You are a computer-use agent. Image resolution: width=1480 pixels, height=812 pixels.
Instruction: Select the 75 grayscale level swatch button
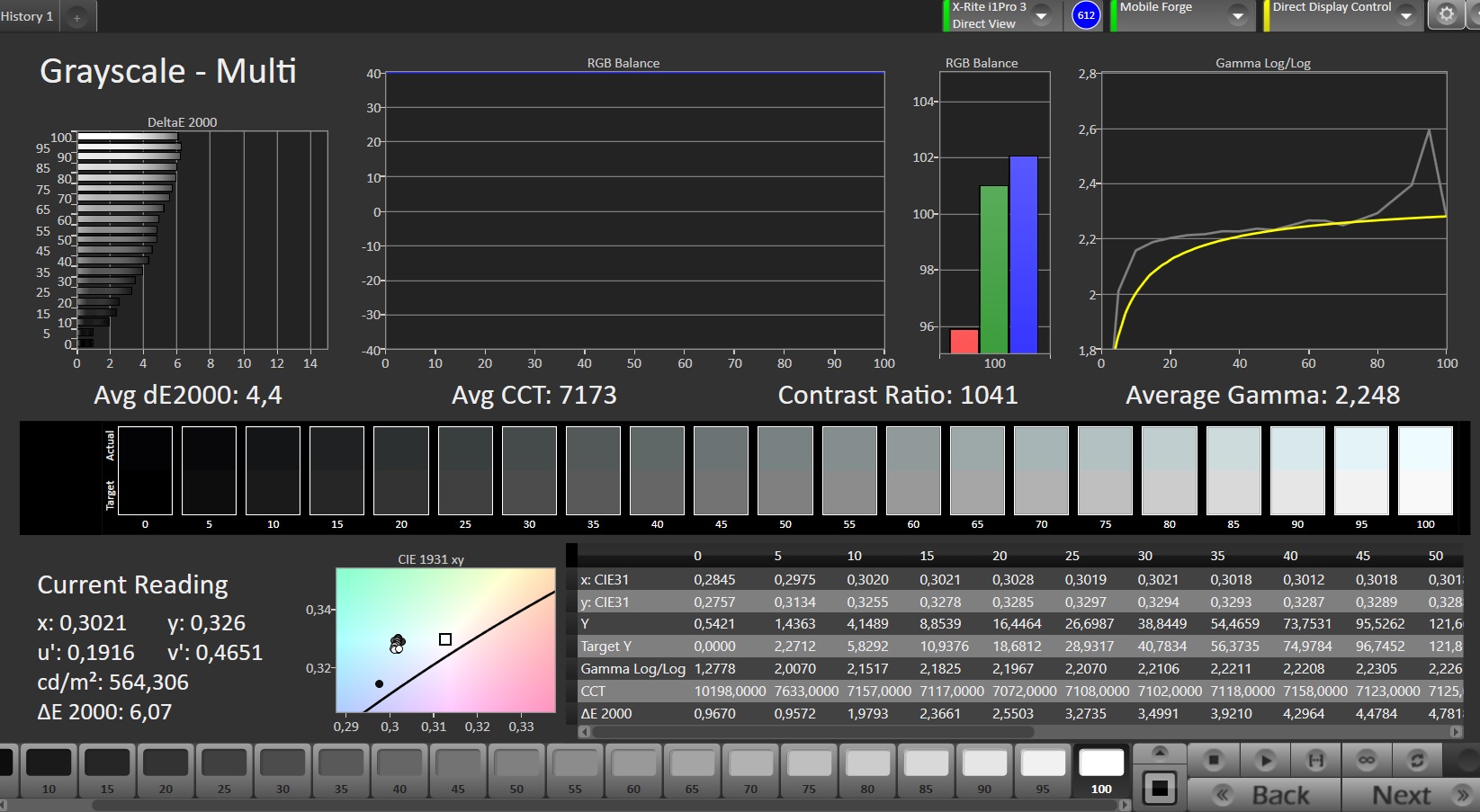809,772
